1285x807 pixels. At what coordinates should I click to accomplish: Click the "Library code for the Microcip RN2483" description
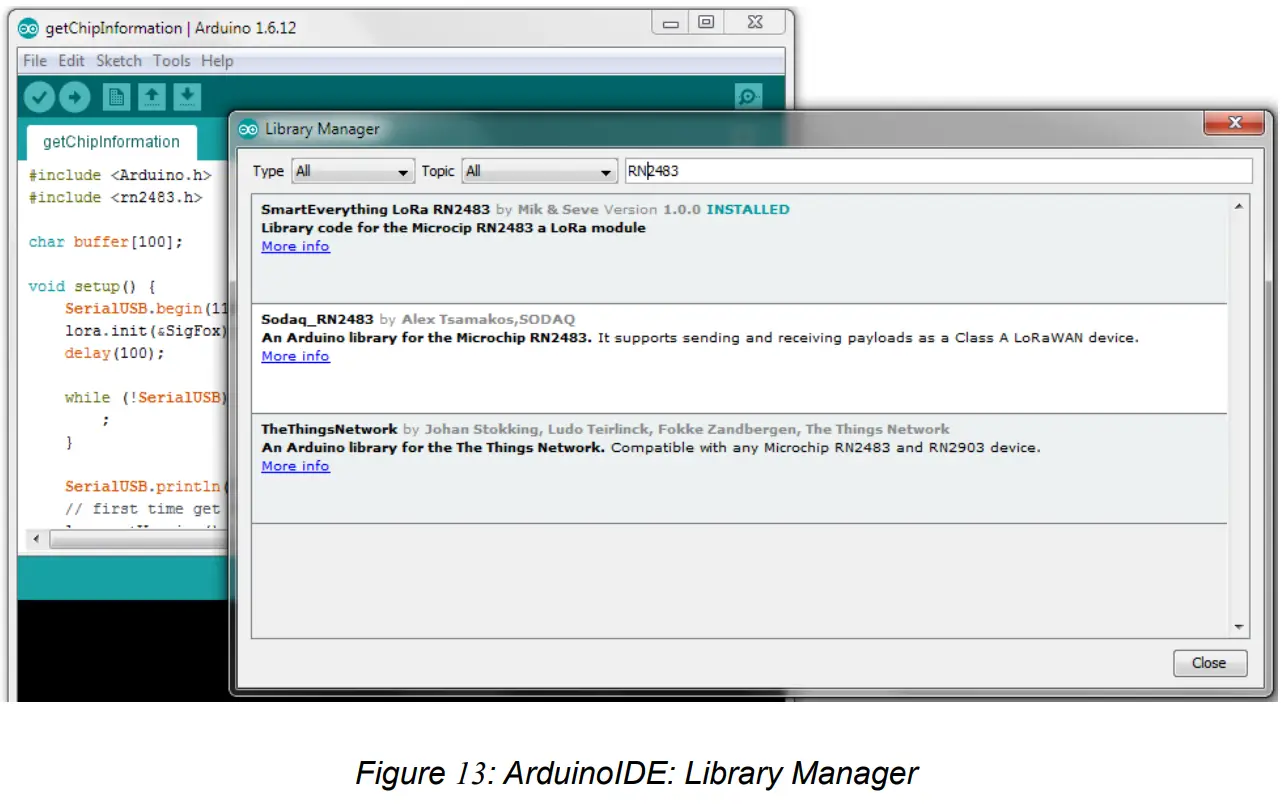(x=453, y=228)
